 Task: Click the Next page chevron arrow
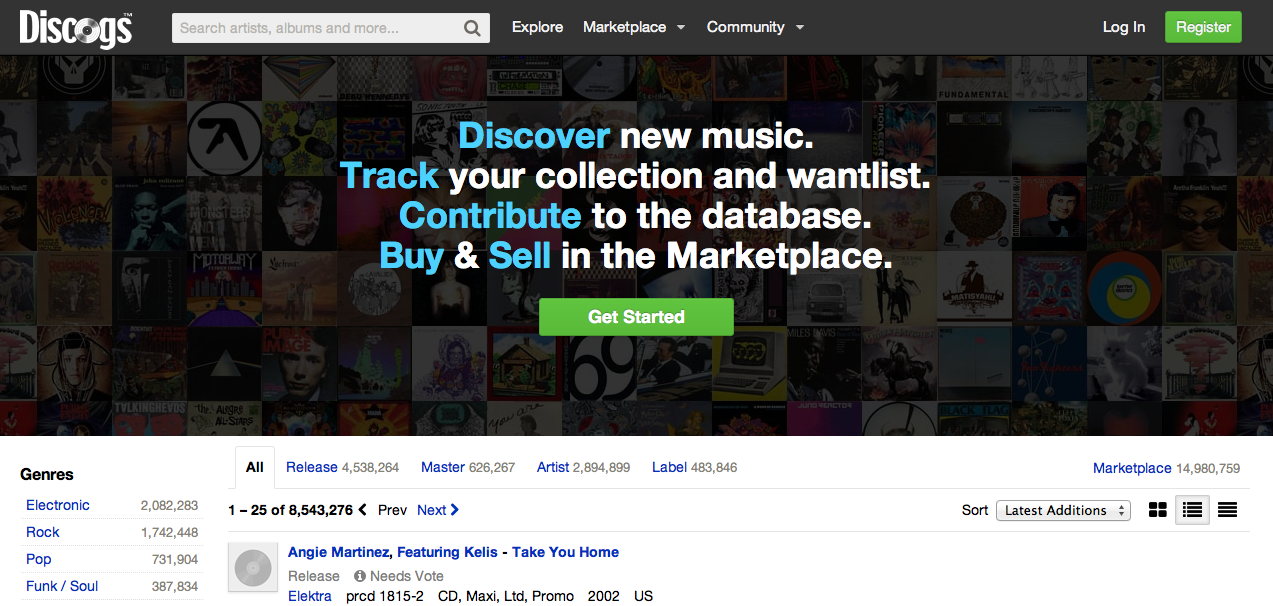(x=455, y=510)
